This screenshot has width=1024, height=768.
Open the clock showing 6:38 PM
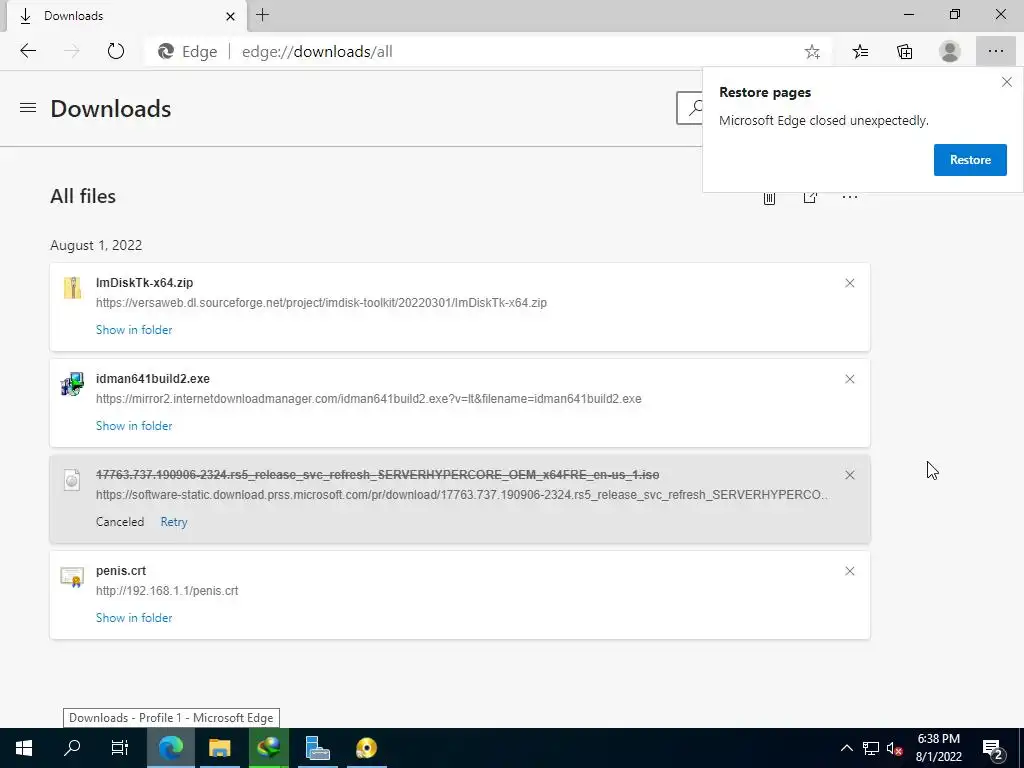pyautogui.click(x=938, y=748)
